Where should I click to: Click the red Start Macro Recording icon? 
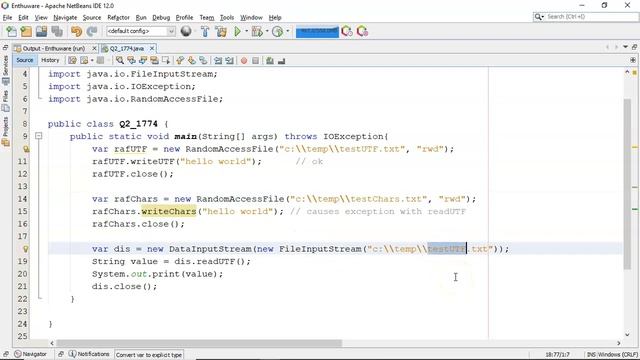(x=244, y=60)
